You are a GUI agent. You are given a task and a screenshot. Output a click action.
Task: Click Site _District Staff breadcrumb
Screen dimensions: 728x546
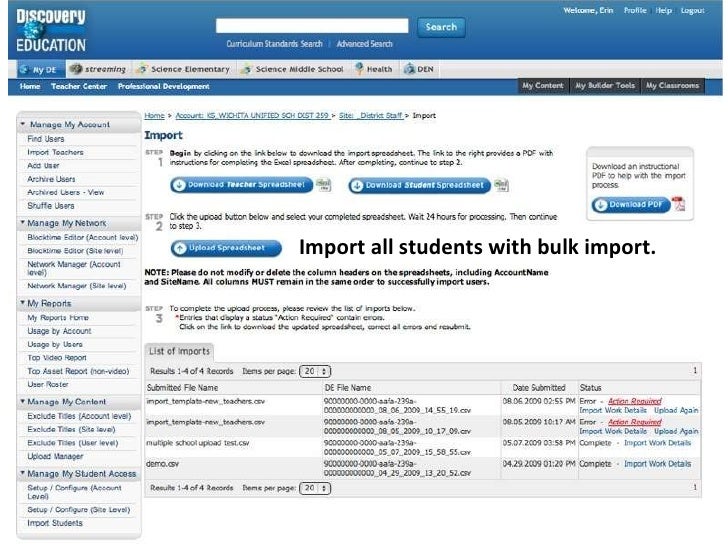(x=370, y=116)
